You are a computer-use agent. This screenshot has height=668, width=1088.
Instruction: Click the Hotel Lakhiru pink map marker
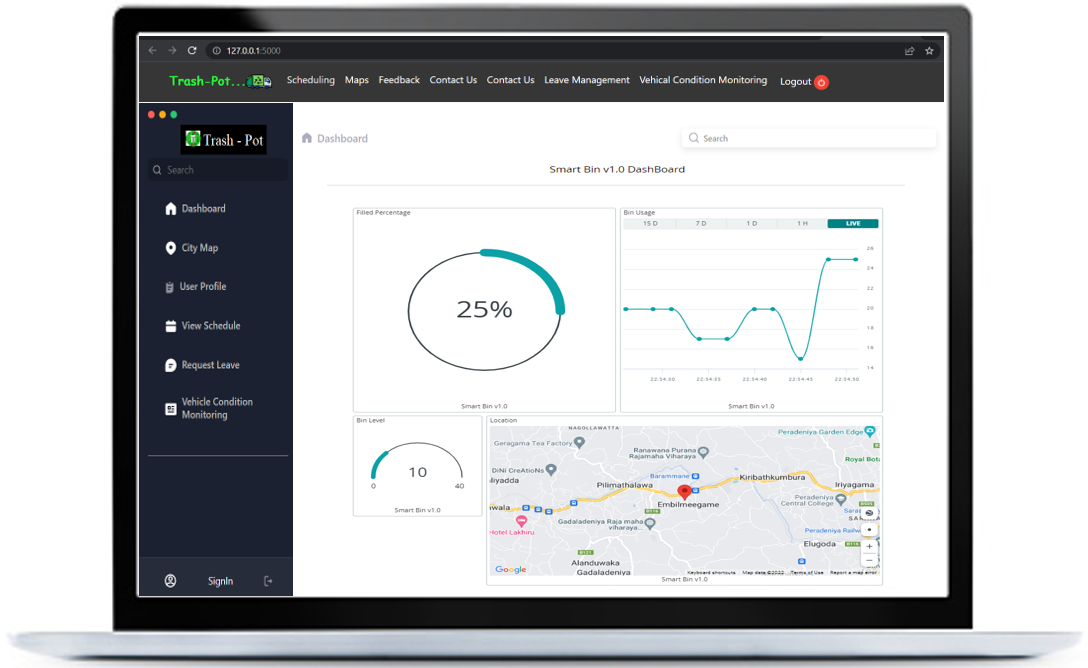coord(521,520)
